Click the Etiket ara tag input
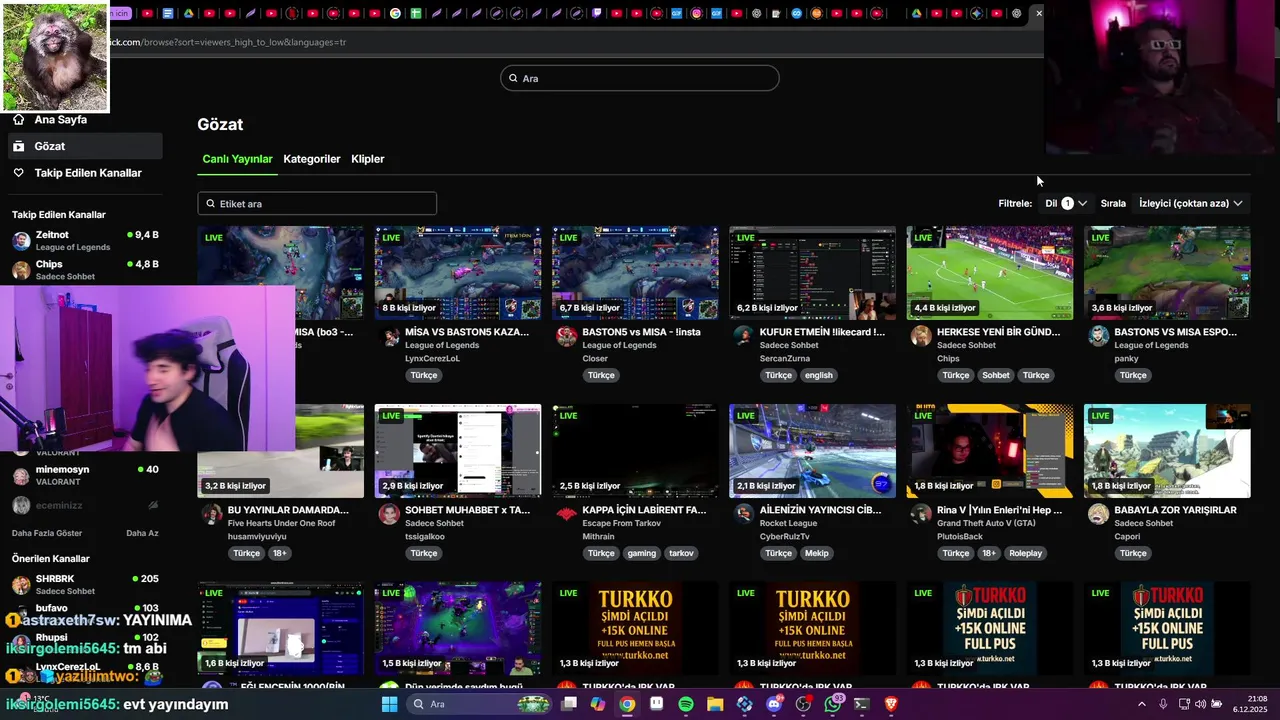The image size is (1280, 720). coord(317,204)
